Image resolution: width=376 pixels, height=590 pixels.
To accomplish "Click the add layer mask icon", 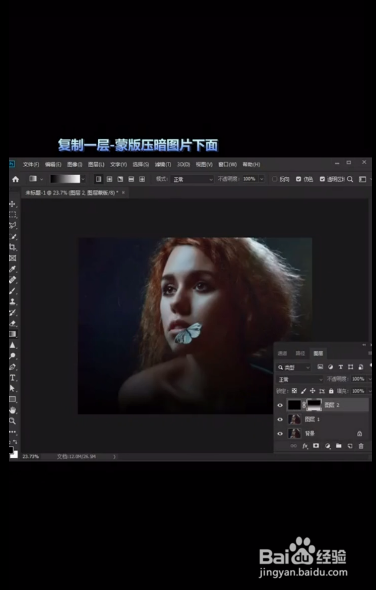I will pos(316,446).
